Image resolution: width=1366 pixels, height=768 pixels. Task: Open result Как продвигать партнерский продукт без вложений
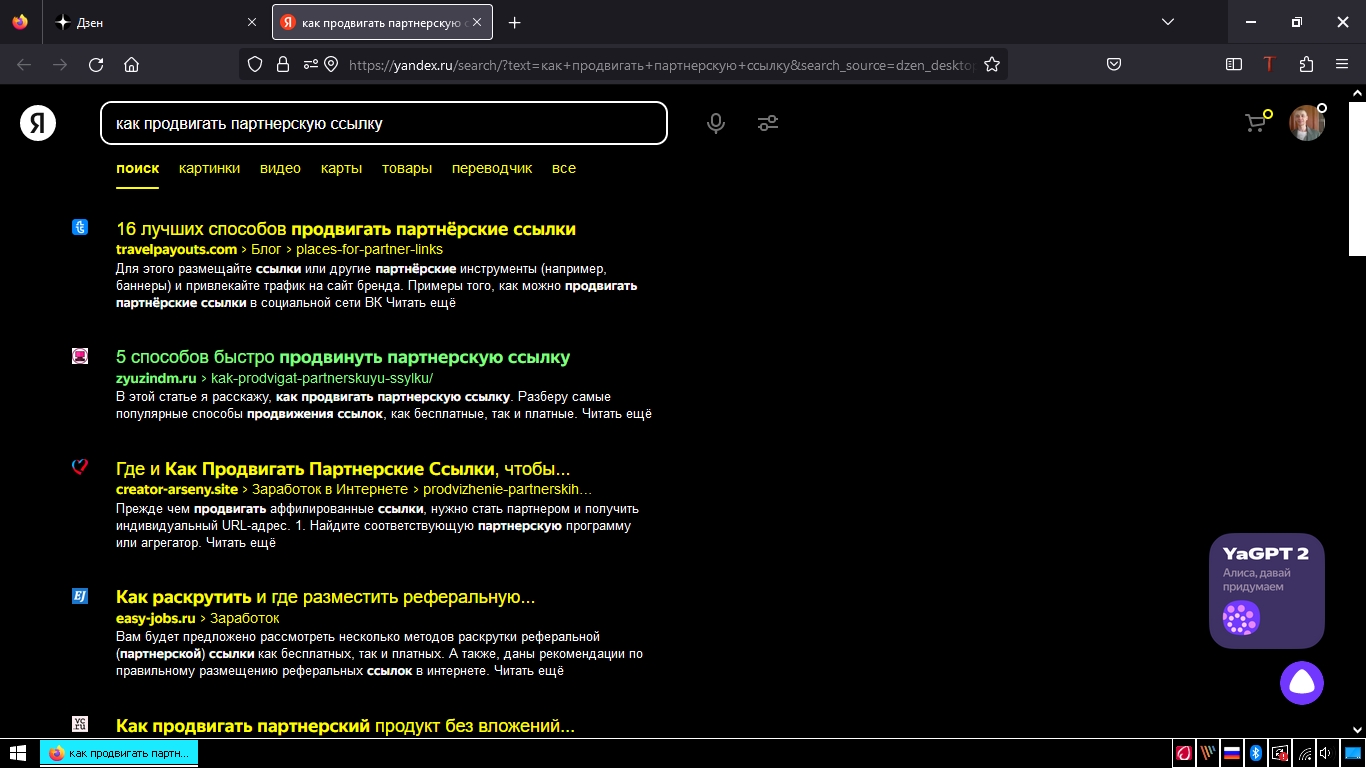345,725
